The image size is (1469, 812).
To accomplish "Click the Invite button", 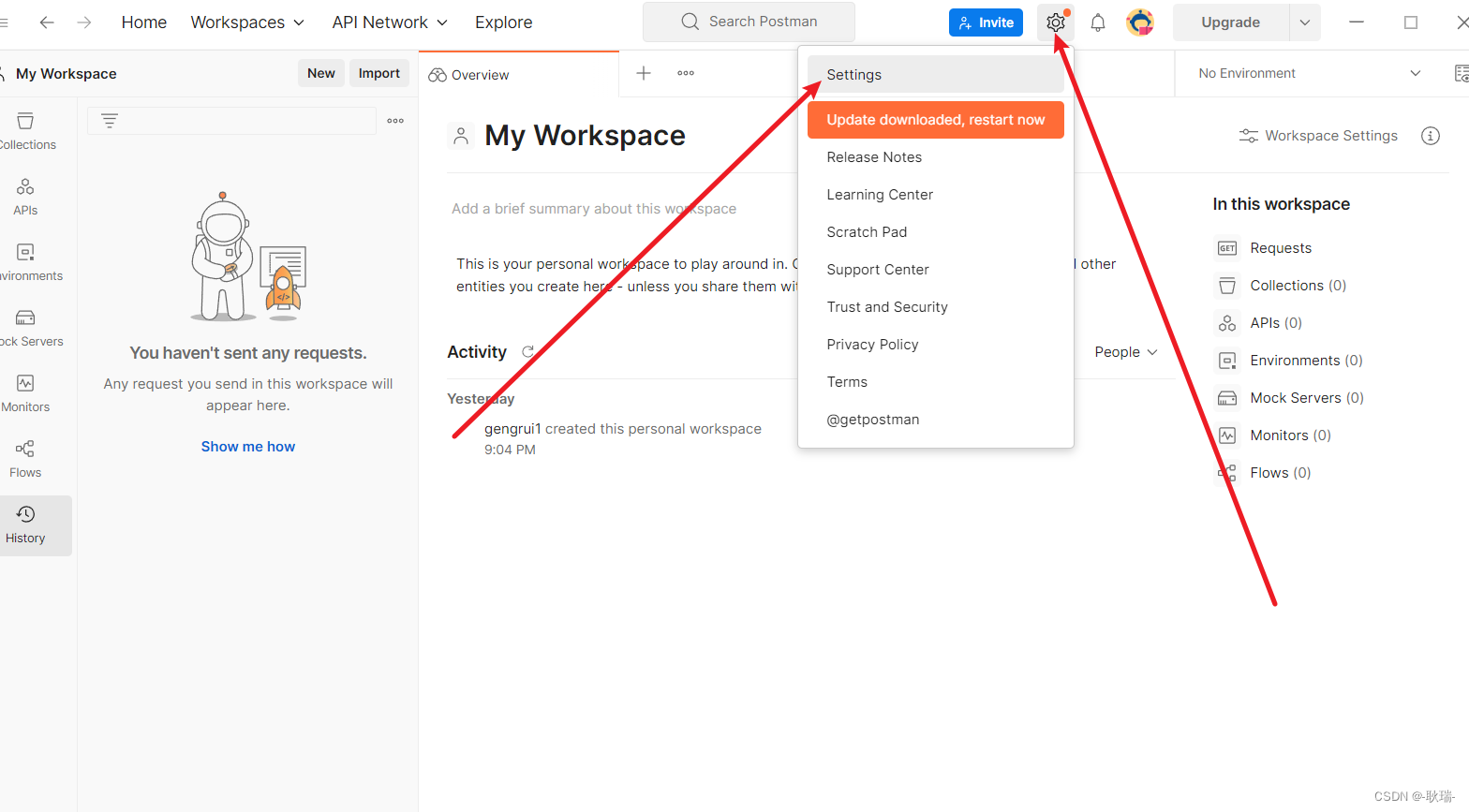I will (x=986, y=22).
